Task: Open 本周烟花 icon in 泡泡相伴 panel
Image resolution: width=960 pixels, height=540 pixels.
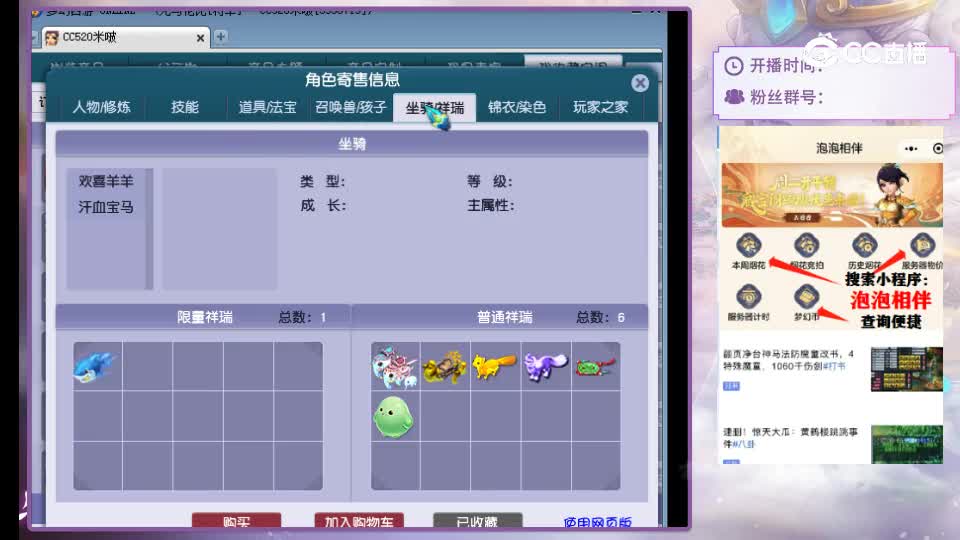Action: [x=748, y=246]
